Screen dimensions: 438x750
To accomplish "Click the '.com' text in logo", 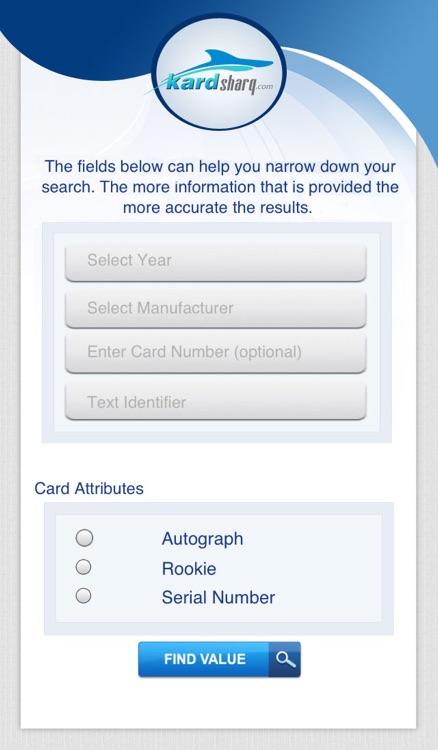I will 264,87.
